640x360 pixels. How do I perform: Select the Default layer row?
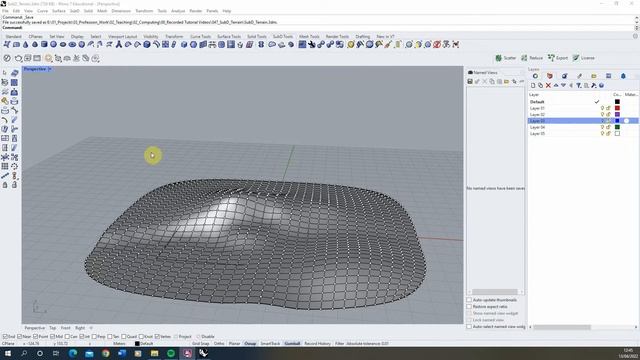coord(583,102)
